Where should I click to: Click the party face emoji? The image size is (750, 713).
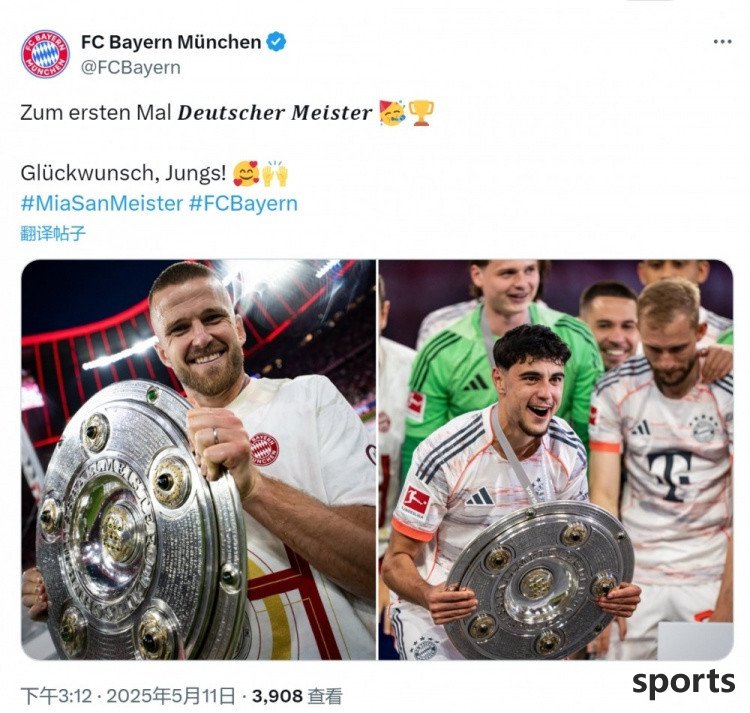pos(392,113)
